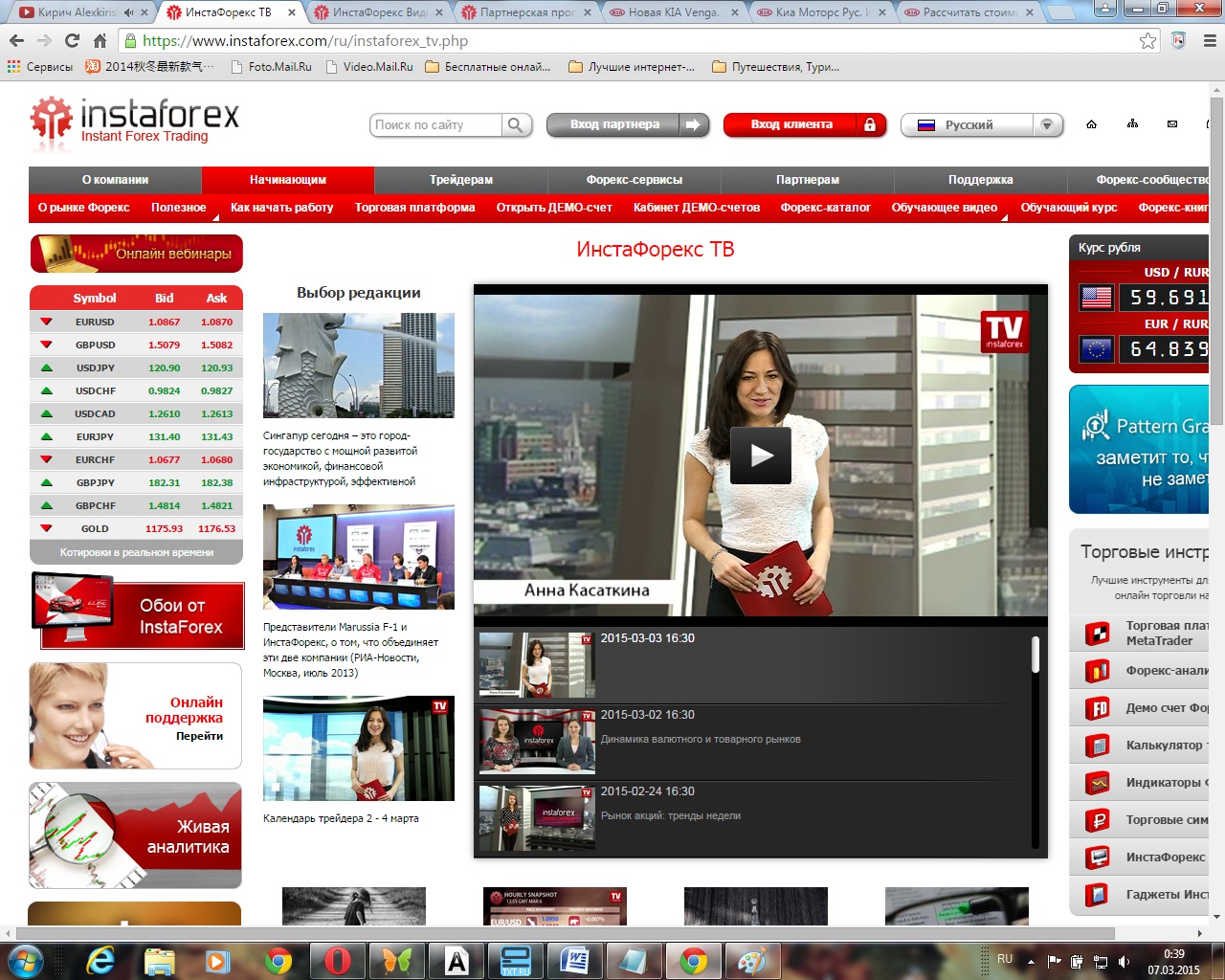
Task: Open the Онлайн вебинары banner
Action: 136,254
